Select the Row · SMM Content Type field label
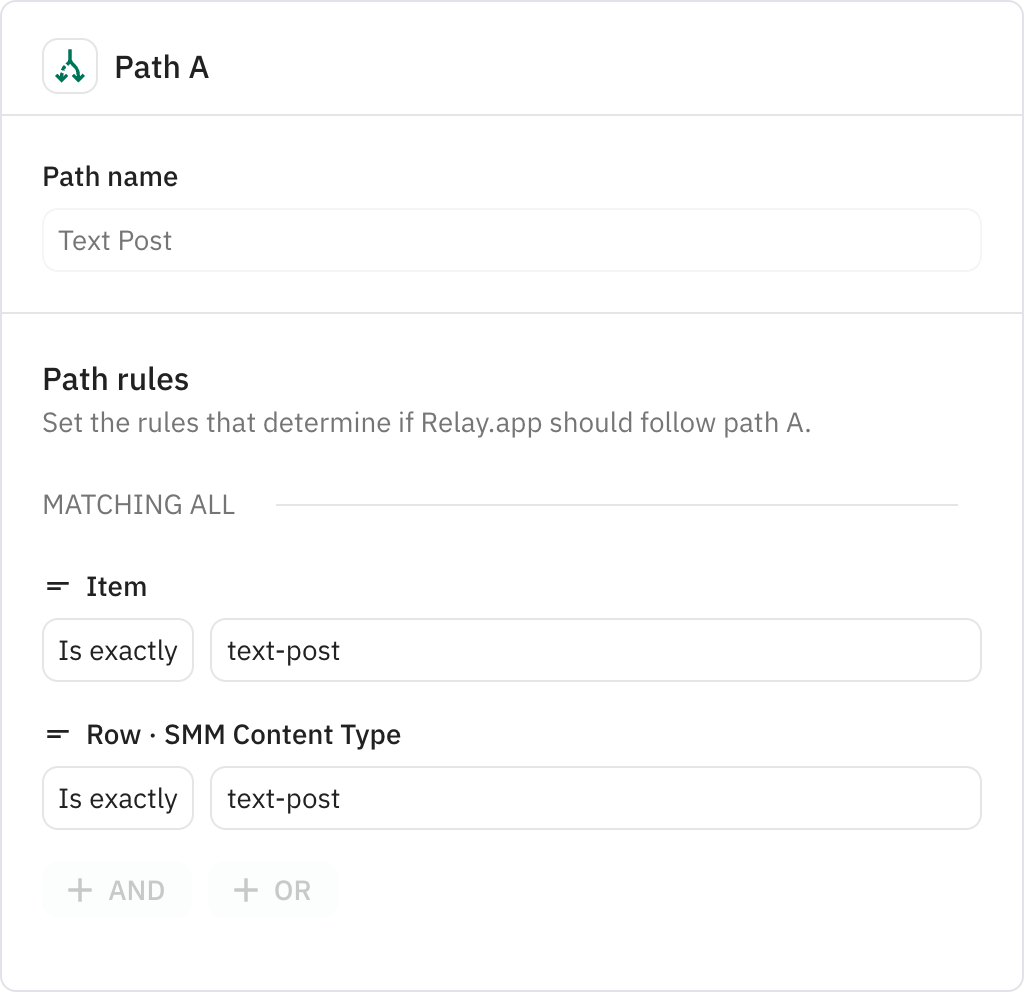The image size is (1024, 992). [244, 735]
